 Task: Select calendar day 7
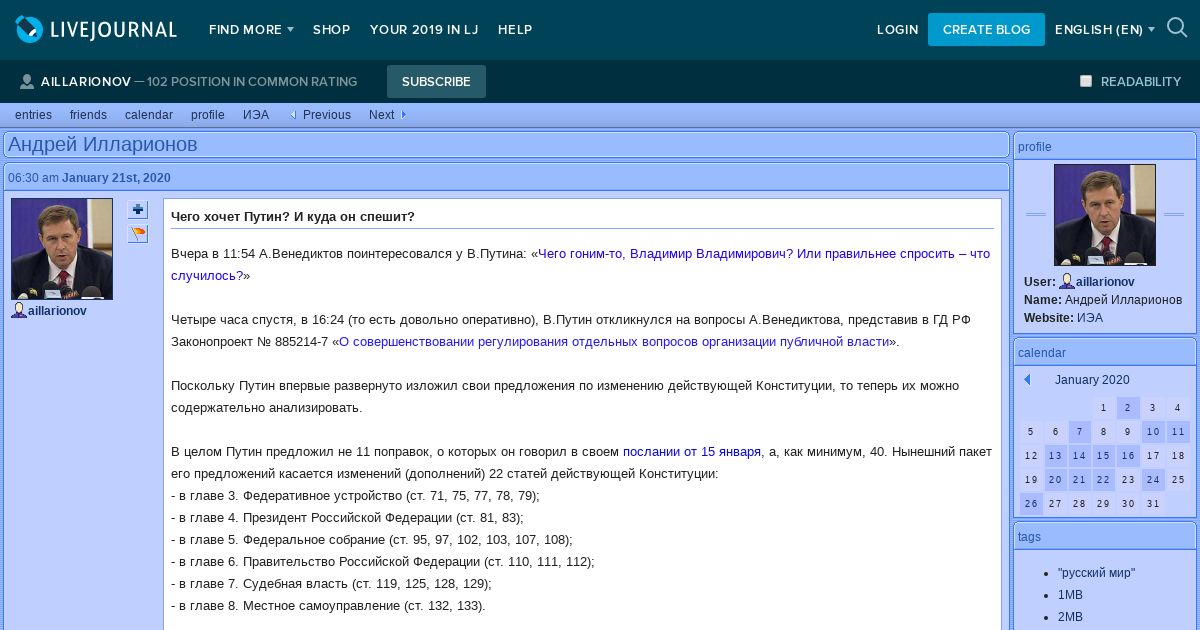point(1080,432)
